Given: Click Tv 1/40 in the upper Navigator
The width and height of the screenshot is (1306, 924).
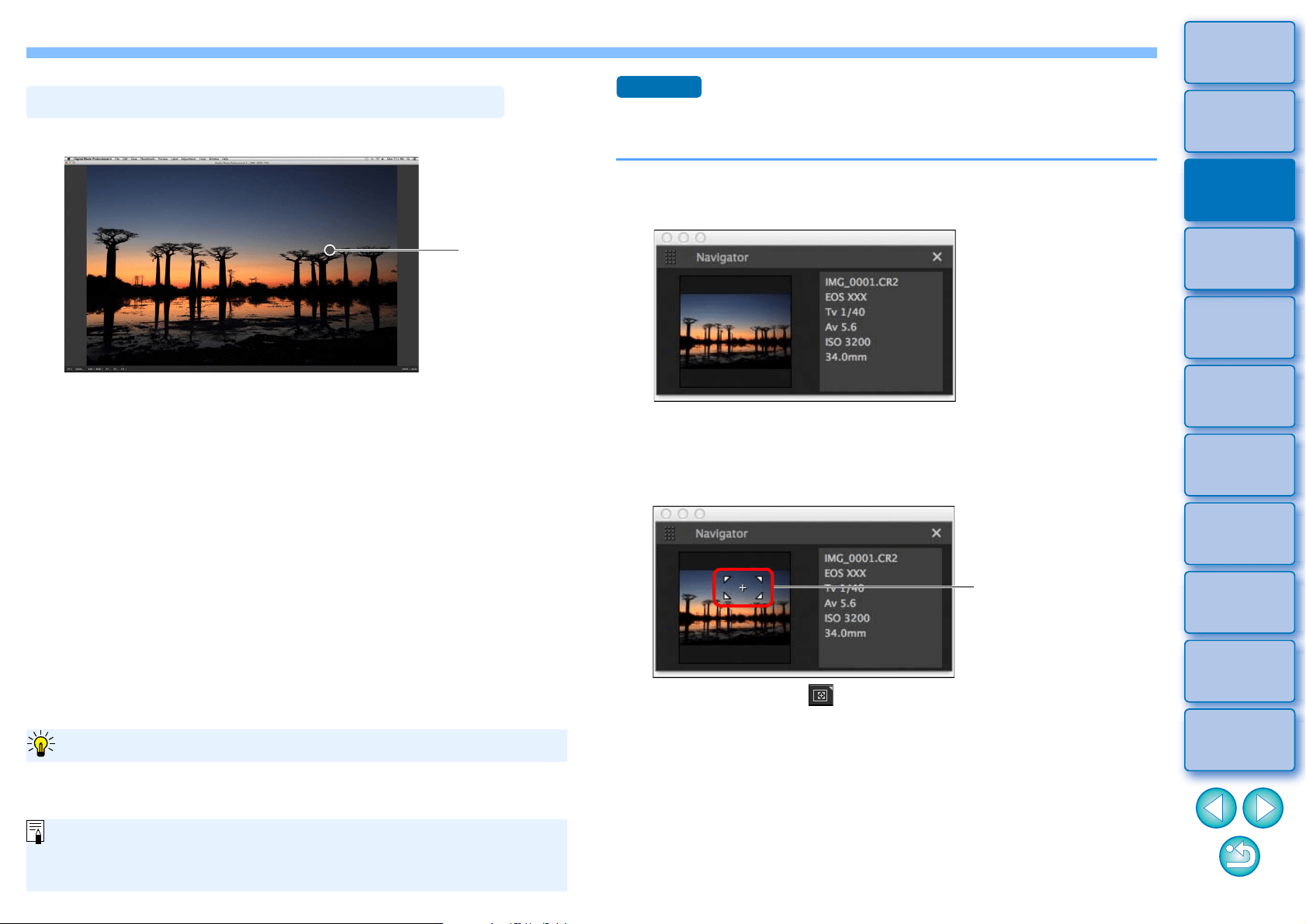Looking at the screenshot, I should pos(844,312).
